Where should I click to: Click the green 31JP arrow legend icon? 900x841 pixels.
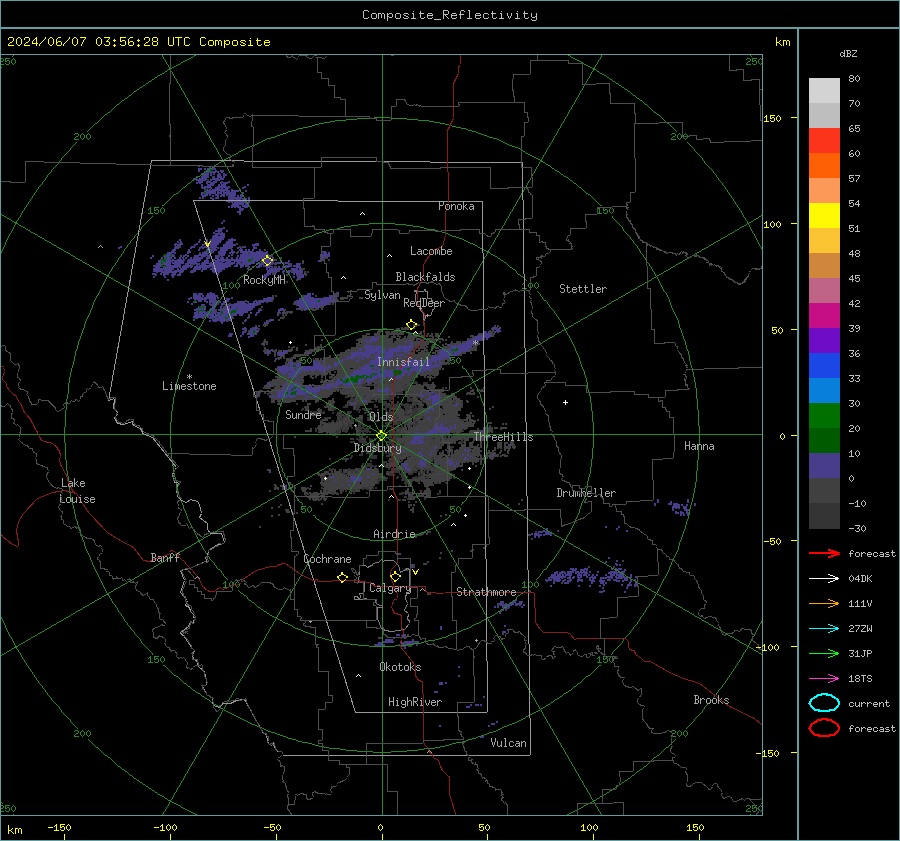coord(824,653)
